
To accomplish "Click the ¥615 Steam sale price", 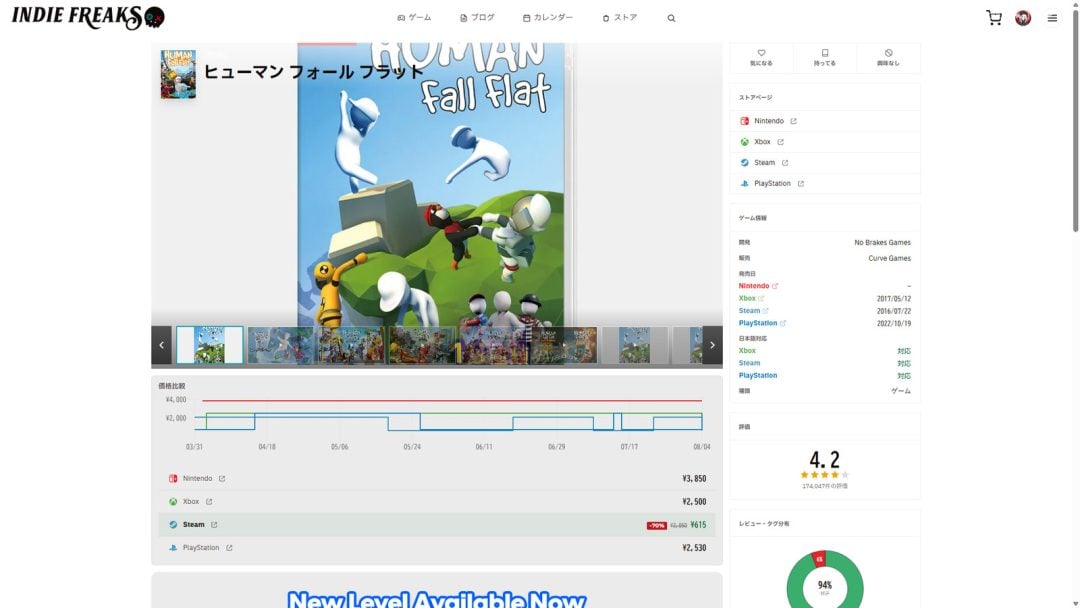I will (698, 525).
